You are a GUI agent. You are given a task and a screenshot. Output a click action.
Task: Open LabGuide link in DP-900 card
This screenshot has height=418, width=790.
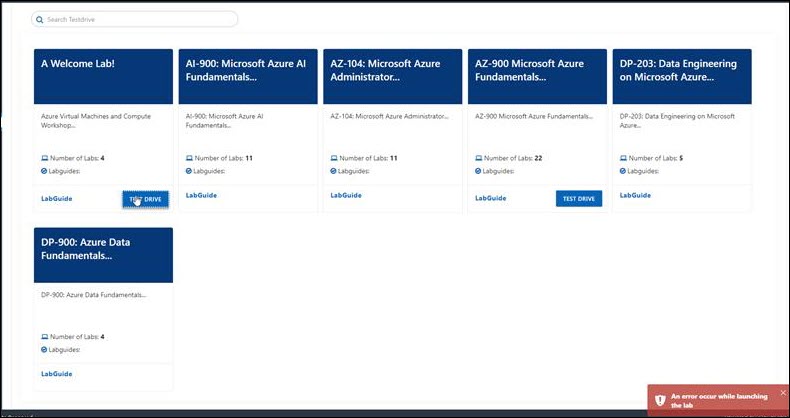point(56,374)
